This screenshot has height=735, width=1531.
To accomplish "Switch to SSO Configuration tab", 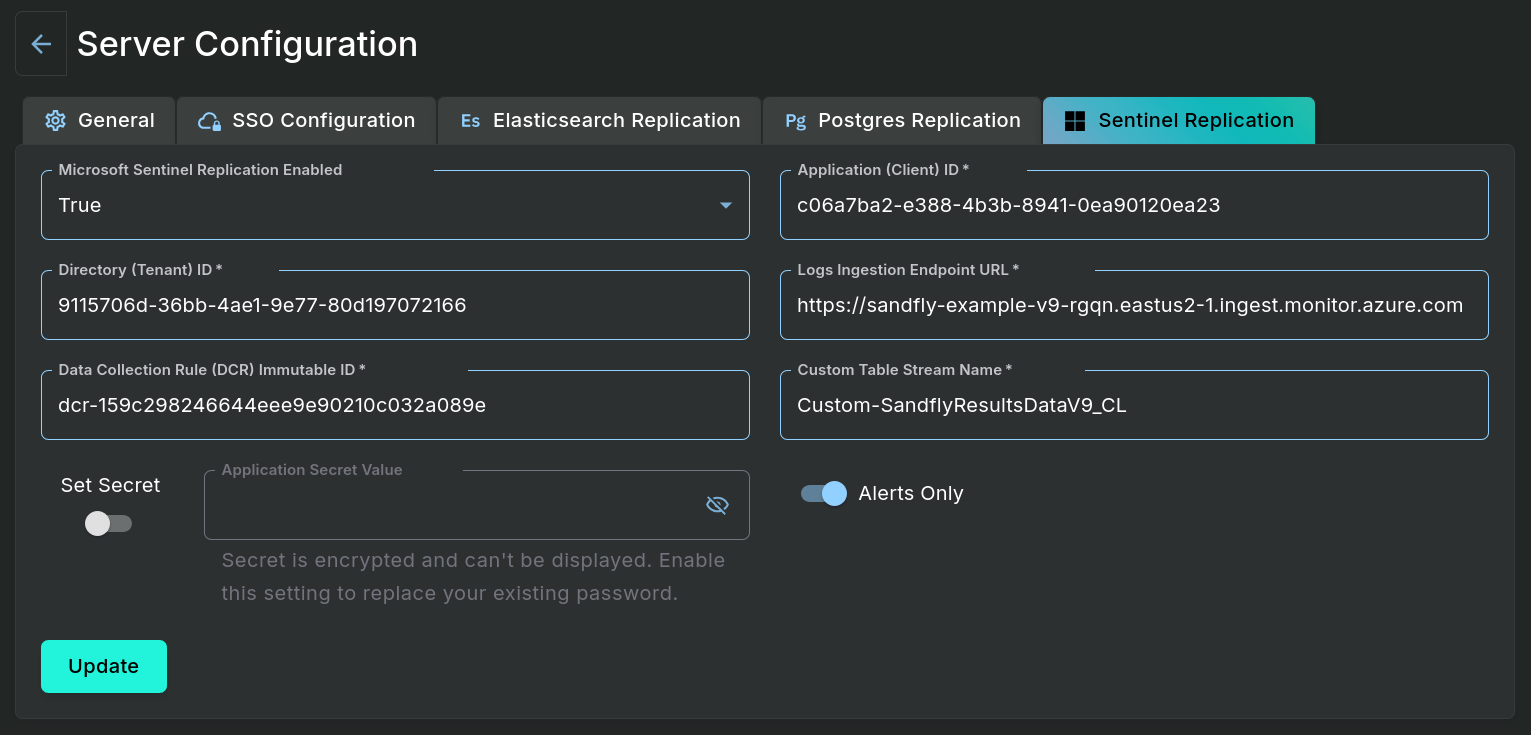I will (x=307, y=121).
